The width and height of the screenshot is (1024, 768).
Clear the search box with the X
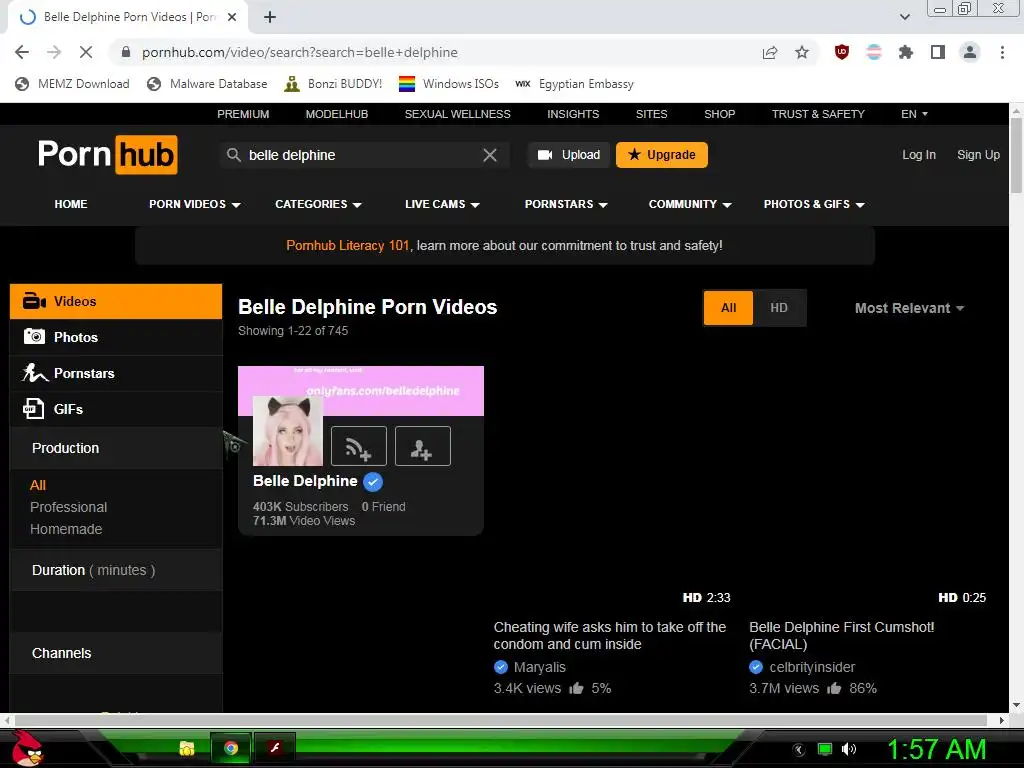point(490,155)
